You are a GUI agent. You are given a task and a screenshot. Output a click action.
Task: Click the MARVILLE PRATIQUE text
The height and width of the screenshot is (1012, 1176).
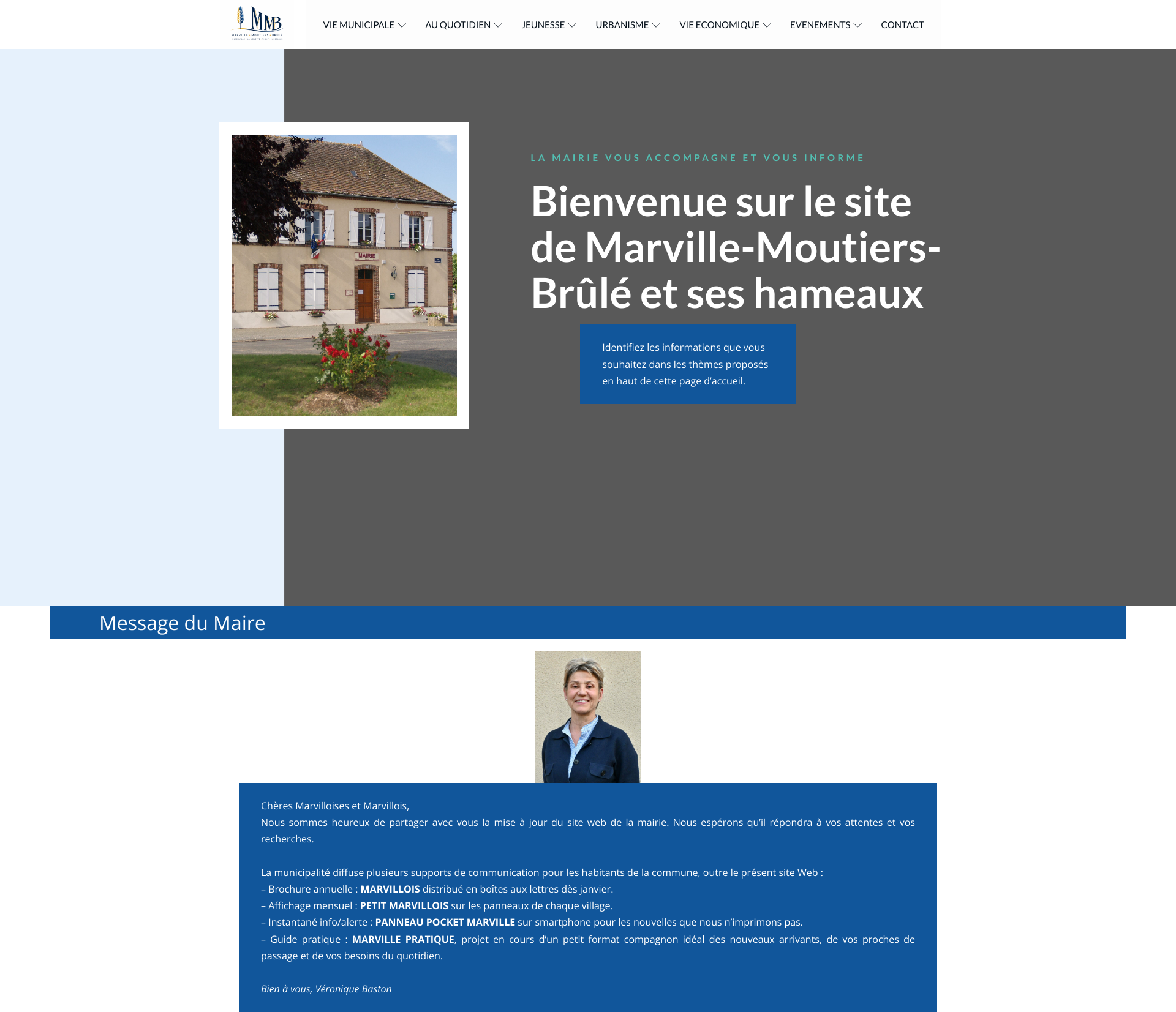[x=404, y=939]
